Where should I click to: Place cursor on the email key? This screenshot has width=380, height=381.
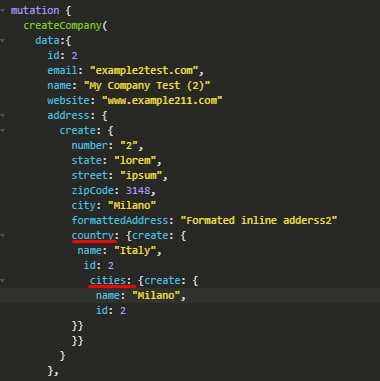pyautogui.click(x=62, y=70)
